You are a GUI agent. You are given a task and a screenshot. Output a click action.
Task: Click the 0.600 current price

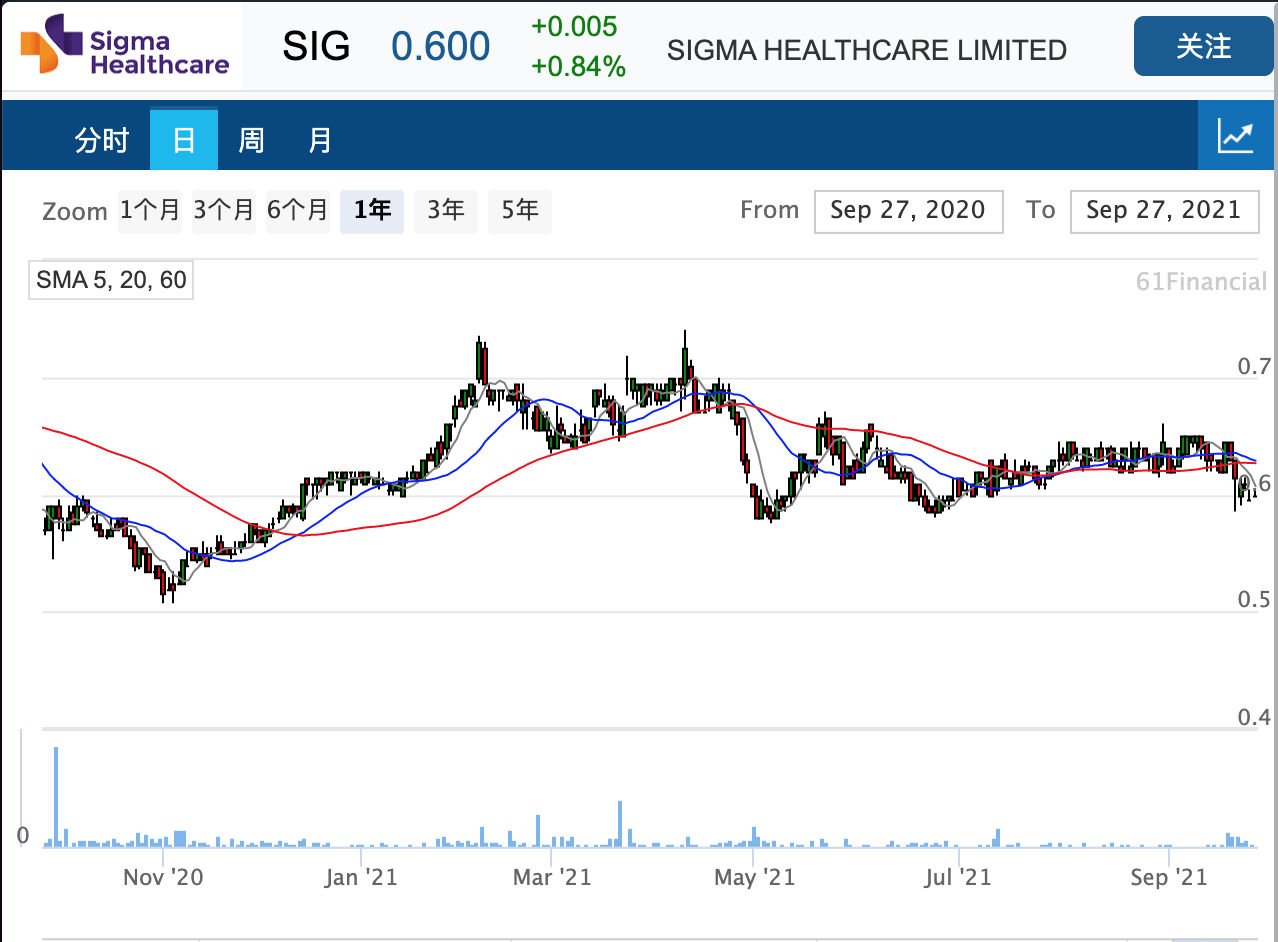(441, 46)
